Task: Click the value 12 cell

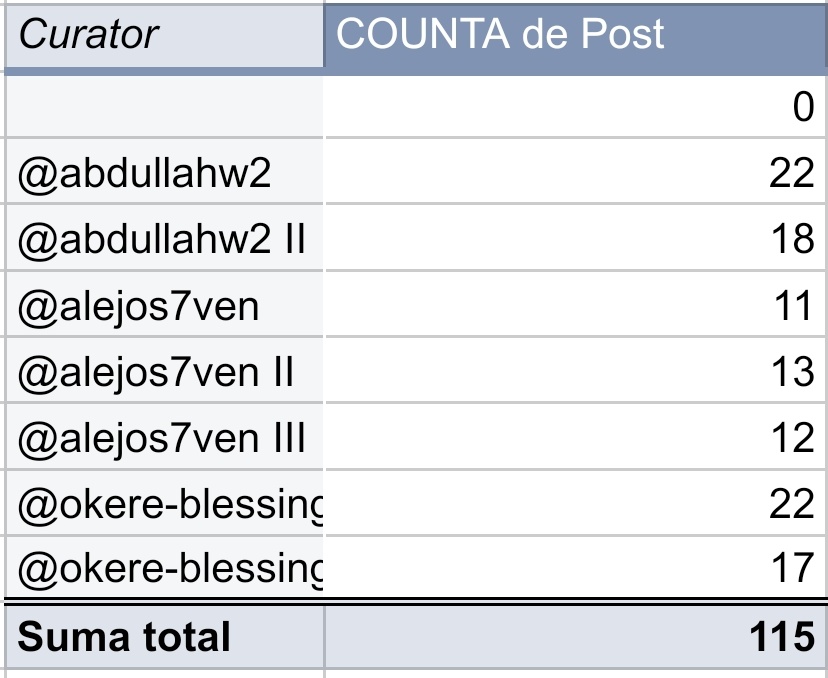Action: (576, 437)
